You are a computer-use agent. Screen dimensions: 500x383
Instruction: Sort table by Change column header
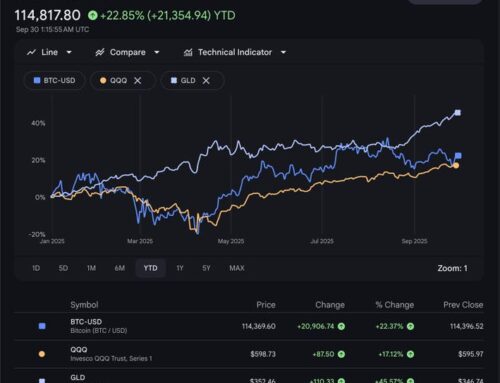(x=330, y=305)
